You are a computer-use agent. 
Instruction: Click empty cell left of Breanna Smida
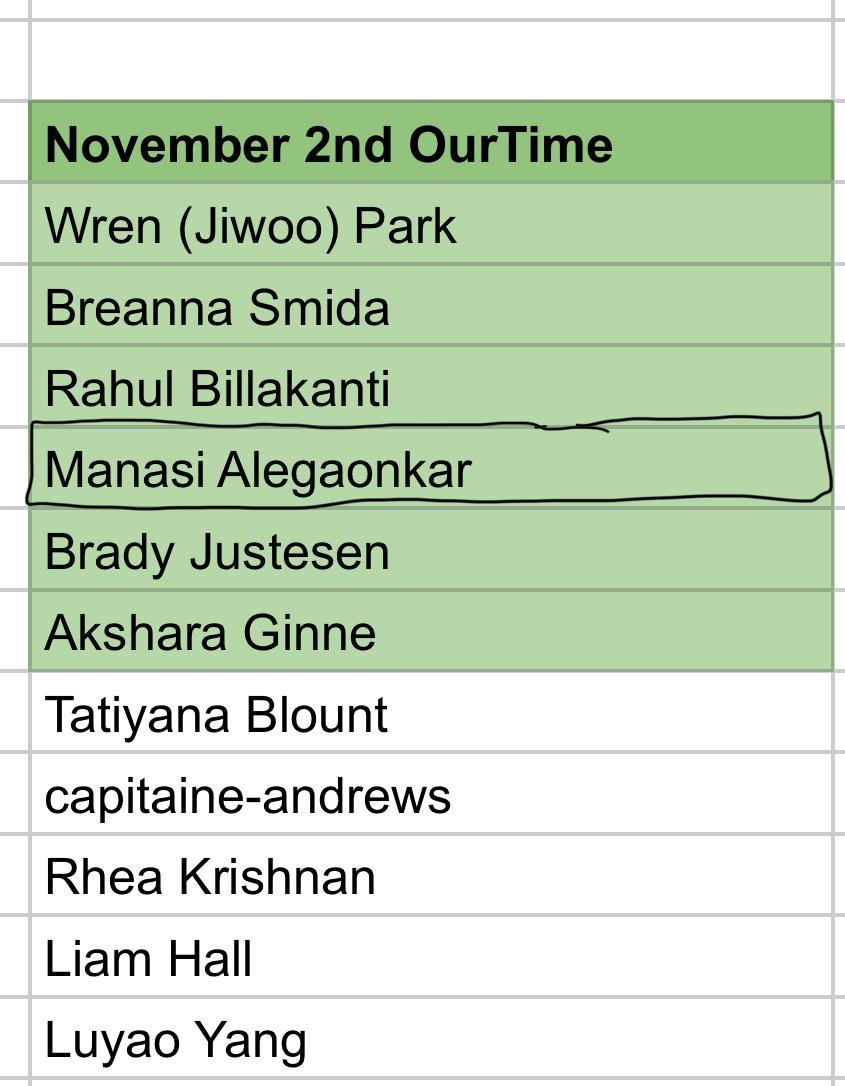14,306
